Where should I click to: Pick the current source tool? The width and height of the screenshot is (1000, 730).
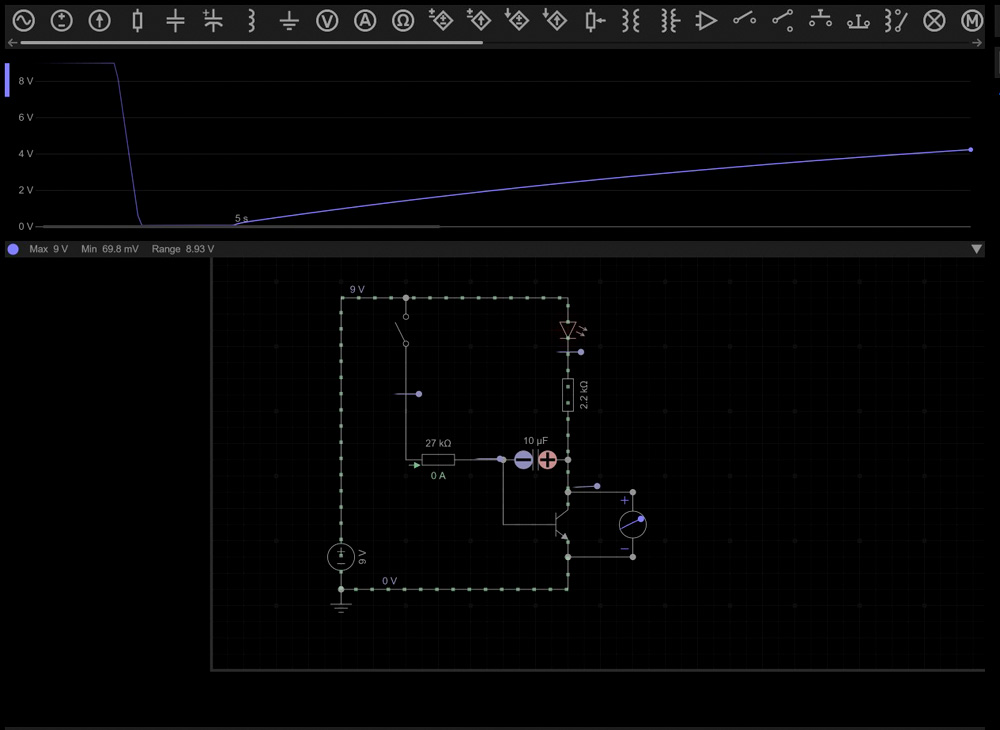[x=99, y=21]
